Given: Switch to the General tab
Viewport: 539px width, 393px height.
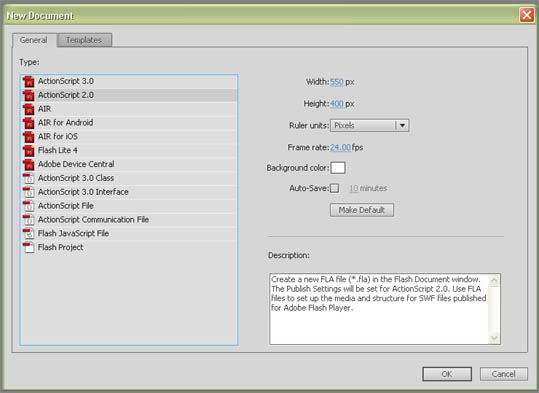Looking at the screenshot, I should (34, 40).
